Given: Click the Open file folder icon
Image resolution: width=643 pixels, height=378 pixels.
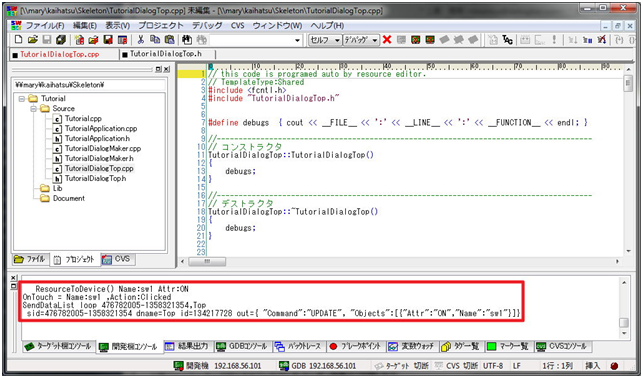Looking at the screenshot, I should [x=33, y=40].
